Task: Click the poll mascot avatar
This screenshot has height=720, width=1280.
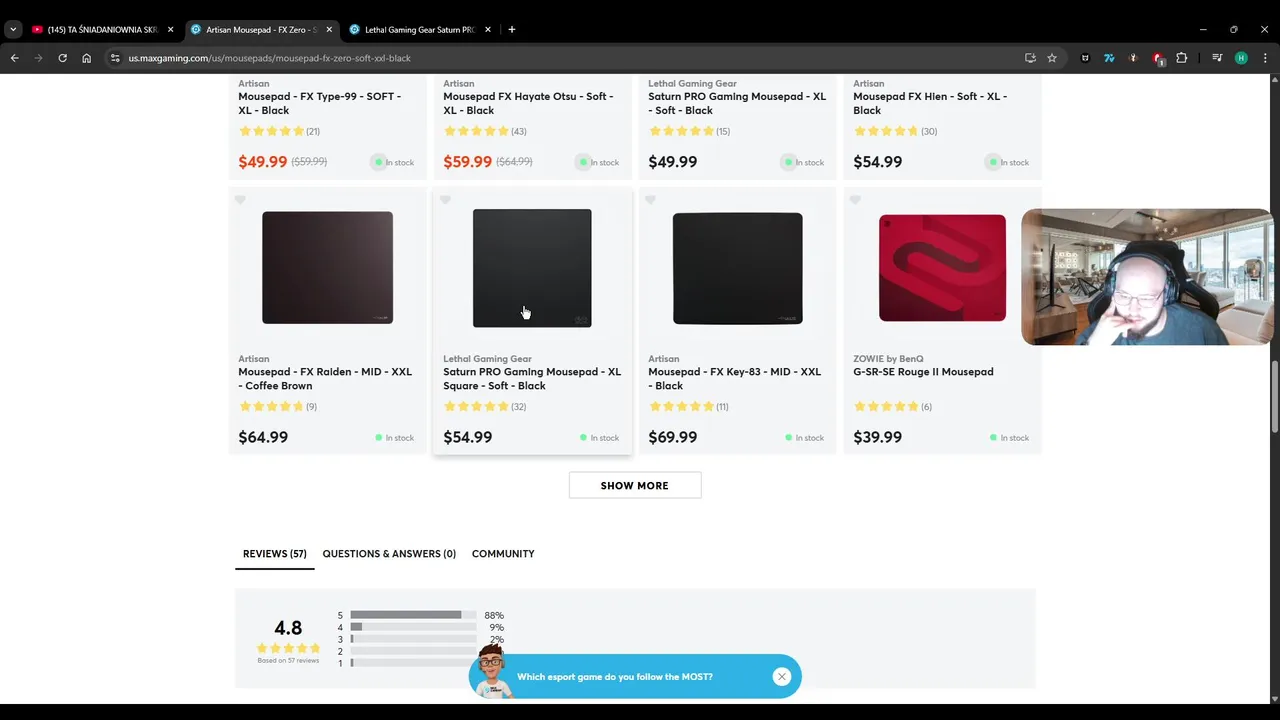Action: point(490,670)
